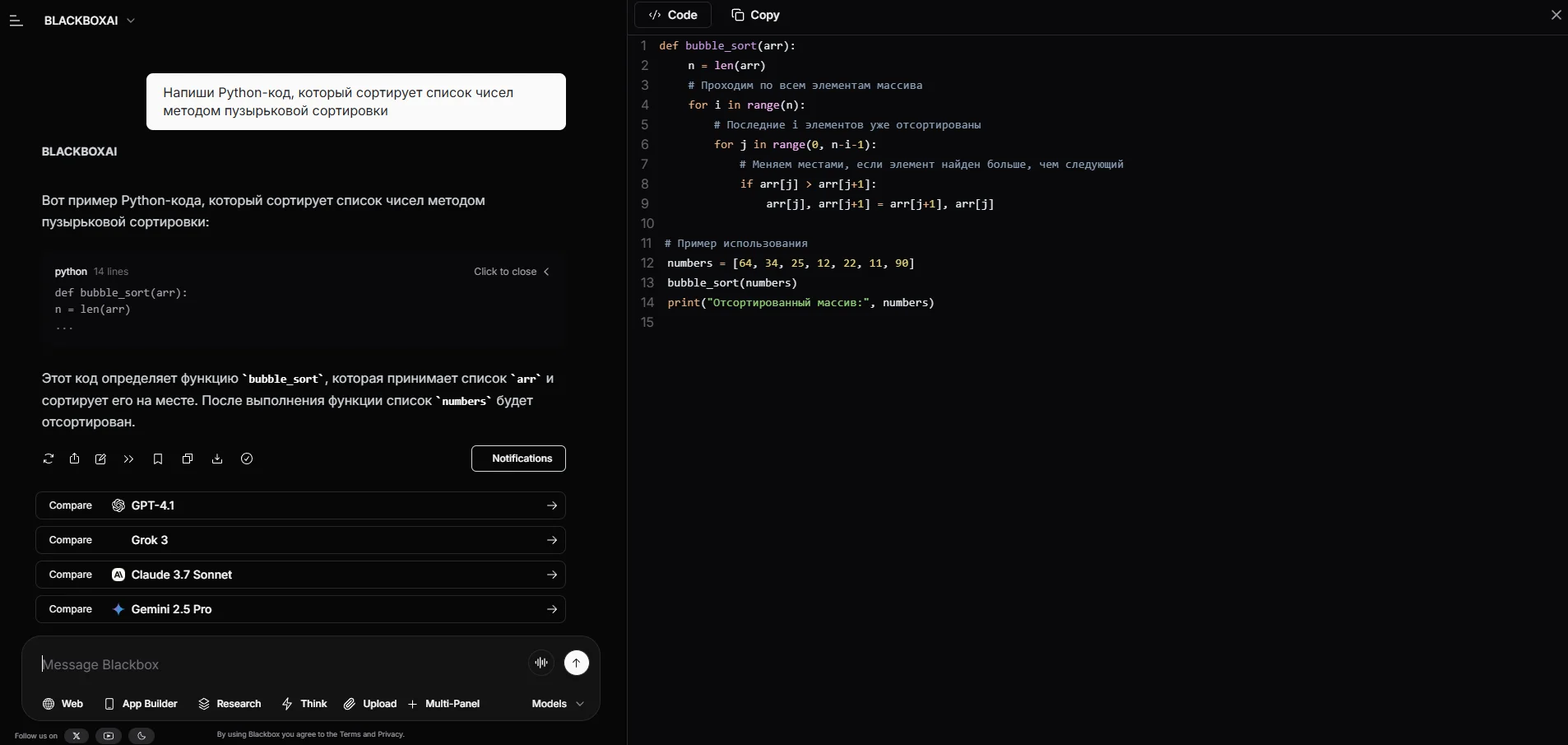This screenshot has height=745, width=1568.
Task: Toggle the Research option
Action: tap(230, 704)
